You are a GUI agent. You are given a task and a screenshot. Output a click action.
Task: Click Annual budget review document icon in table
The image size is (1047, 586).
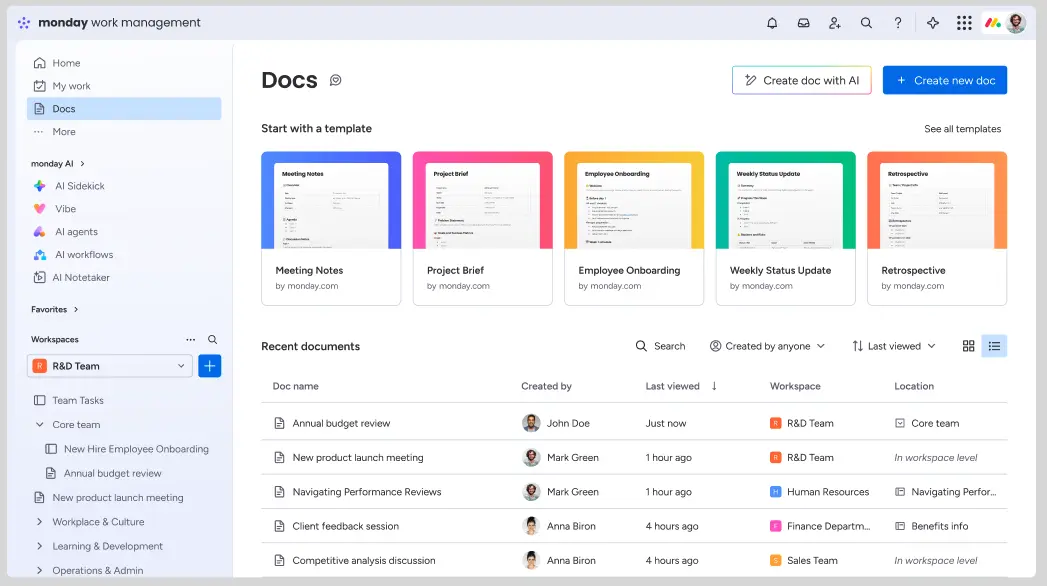pyautogui.click(x=280, y=423)
